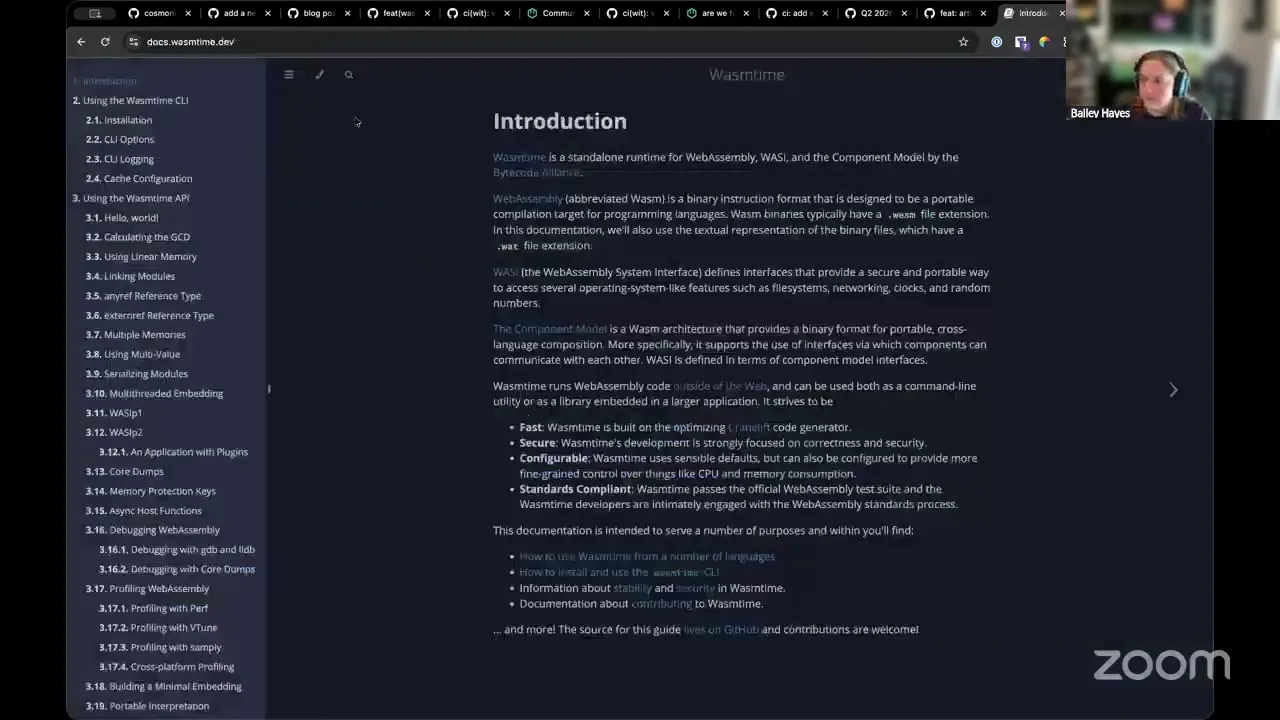Toggle the sidebar with the hamburger icon
Viewport: 1280px width, 720px height.
pyautogui.click(x=289, y=74)
